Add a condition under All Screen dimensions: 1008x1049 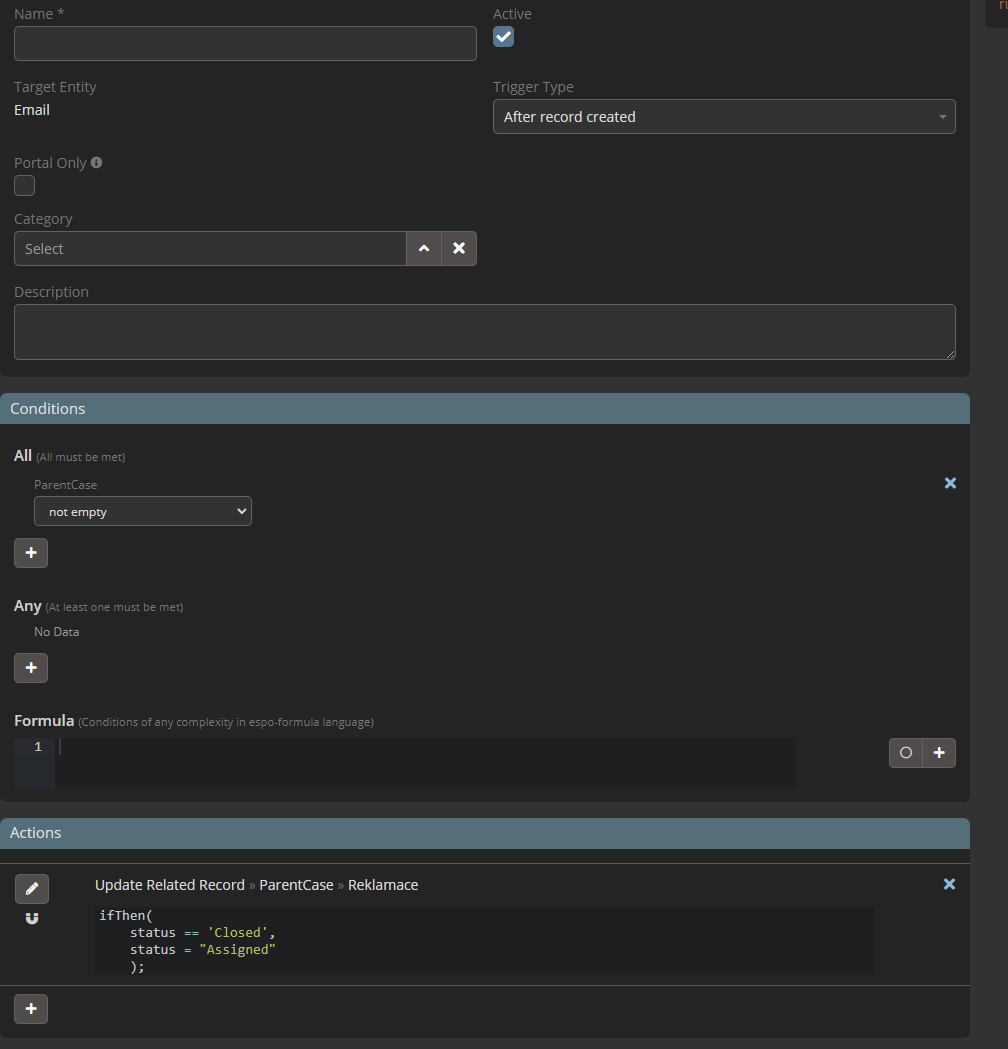pos(31,553)
